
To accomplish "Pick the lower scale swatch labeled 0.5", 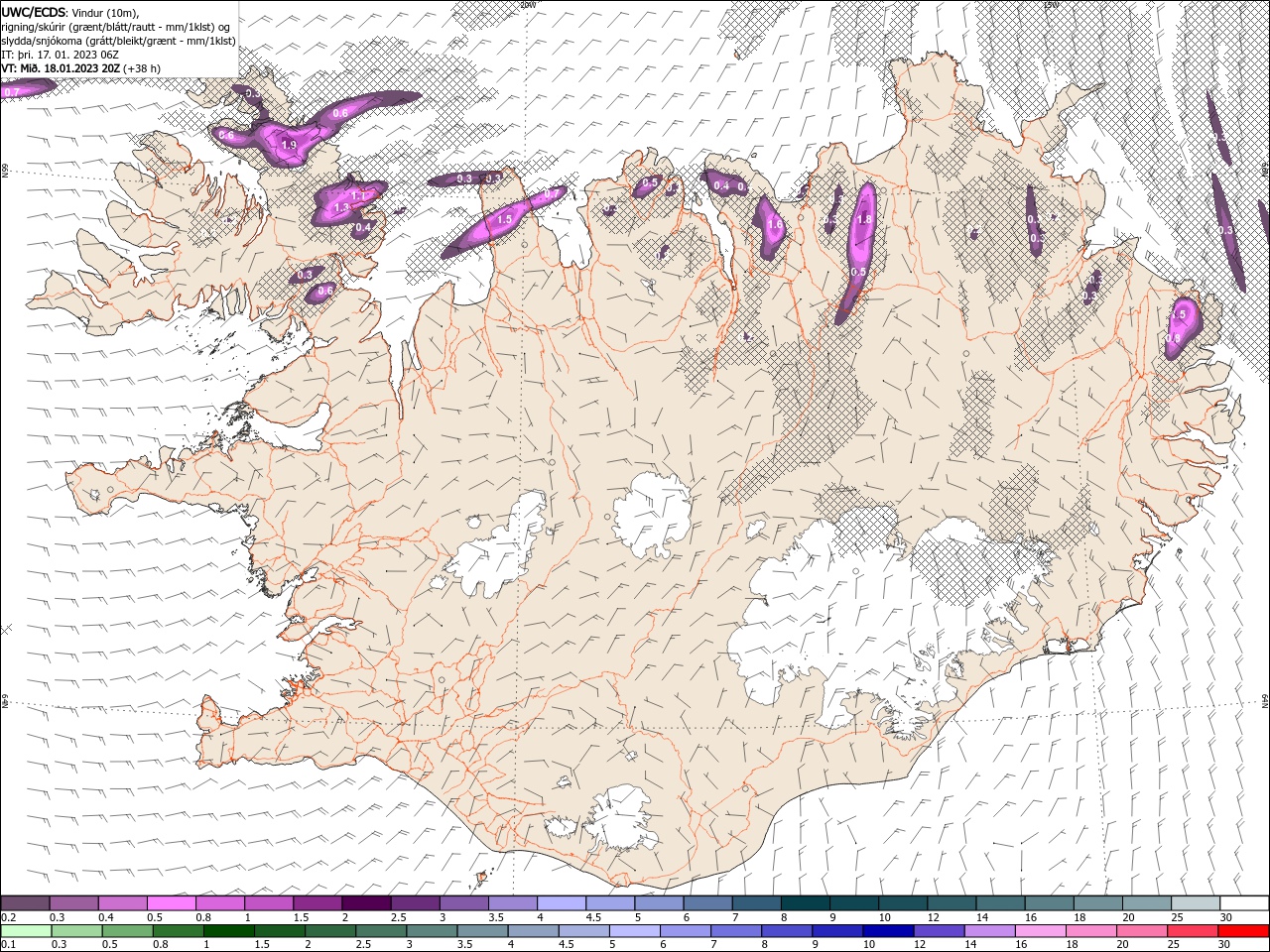I will pyautogui.click(x=128, y=931).
